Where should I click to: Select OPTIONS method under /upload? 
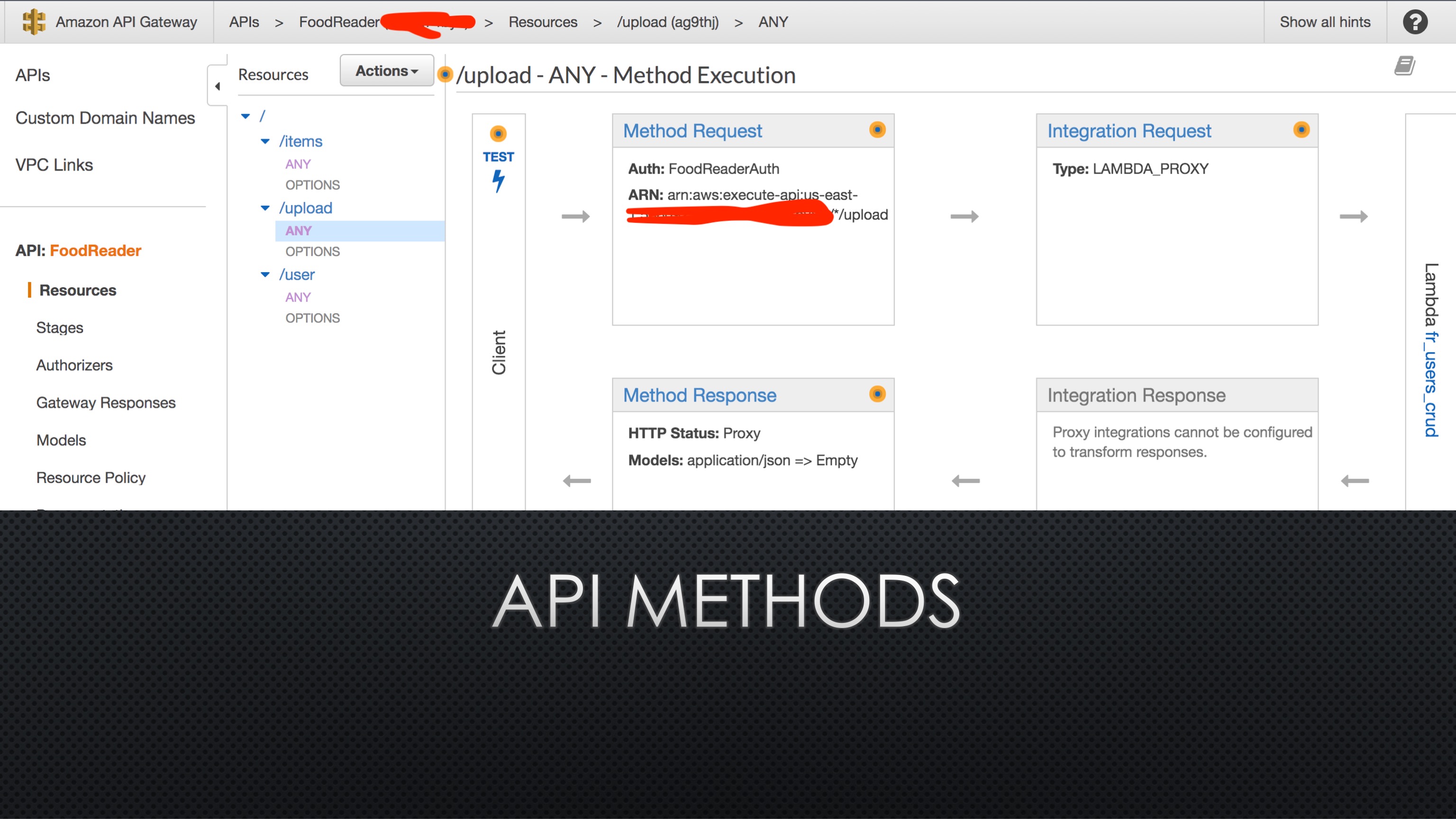pos(312,252)
